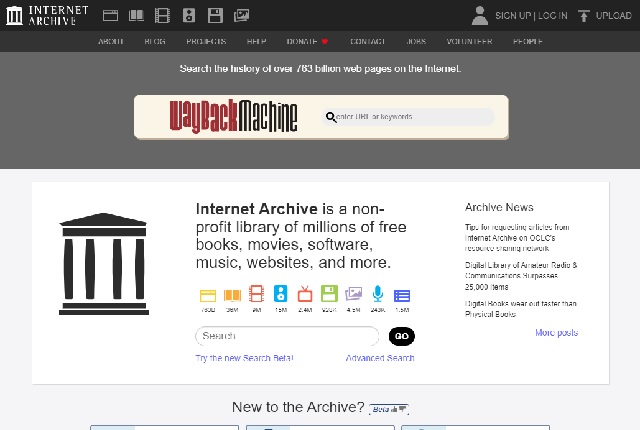Open the Blog menu item
Screen dimensions: 640x430
(x=155, y=41)
